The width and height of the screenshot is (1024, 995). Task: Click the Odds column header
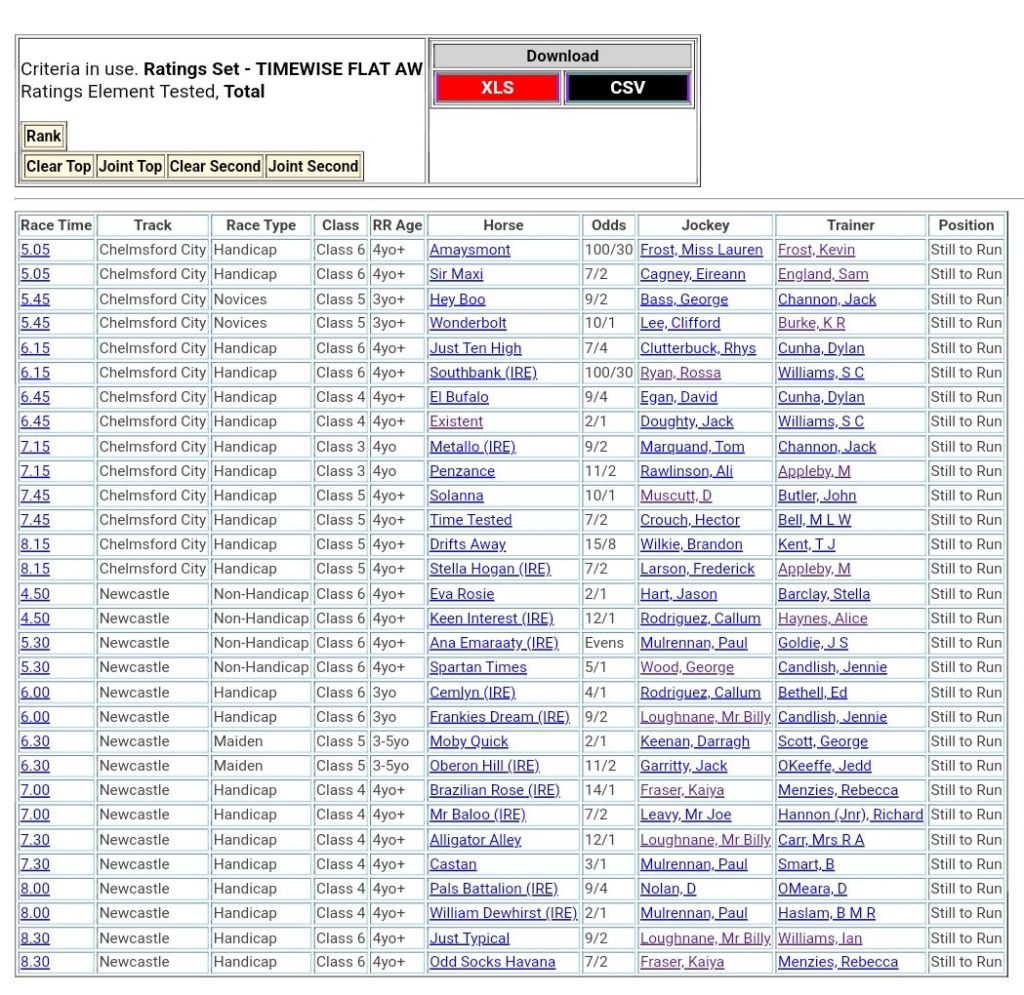click(608, 225)
